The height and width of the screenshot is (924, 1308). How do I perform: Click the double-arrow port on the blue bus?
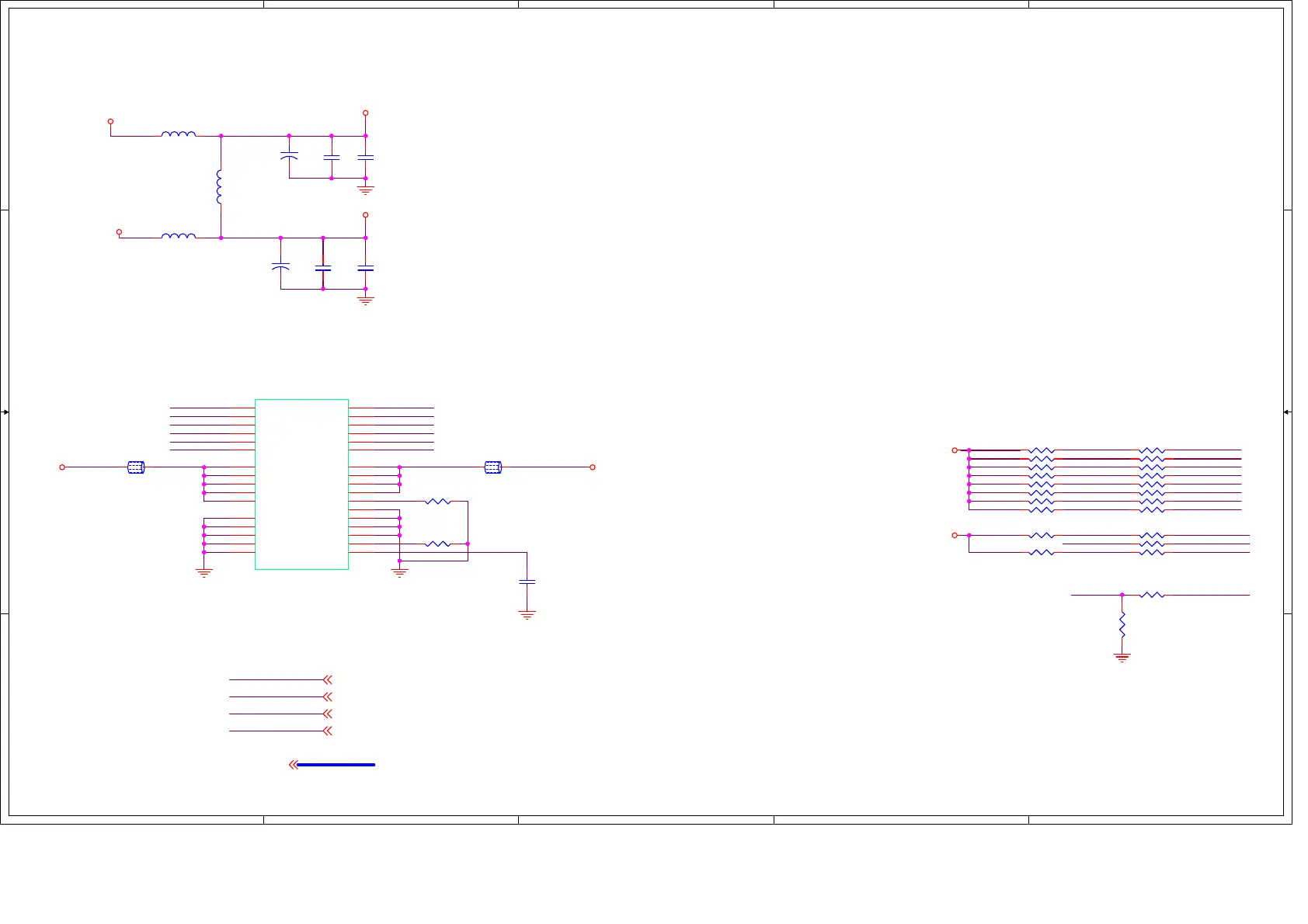tap(293, 765)
